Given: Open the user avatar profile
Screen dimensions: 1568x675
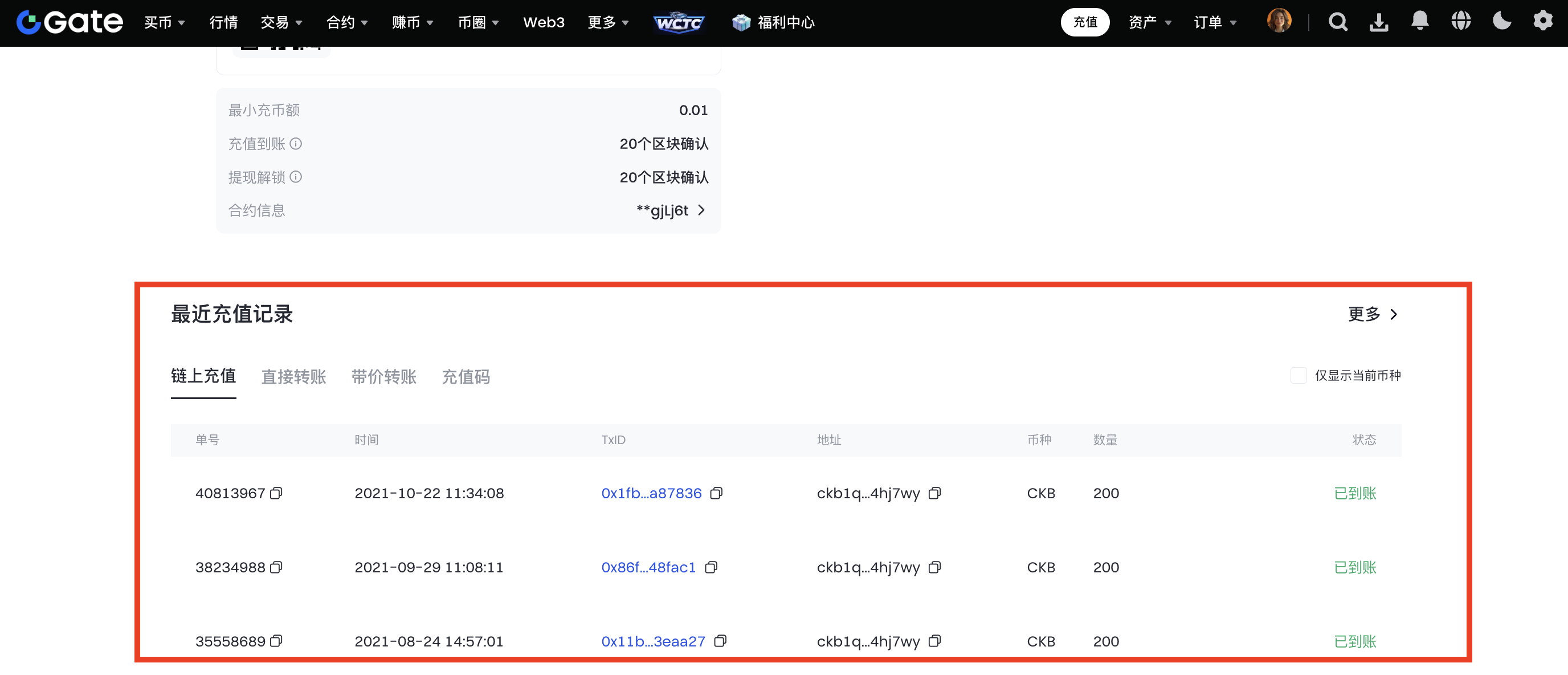Looking at the screenshot, I should 1279,21.
